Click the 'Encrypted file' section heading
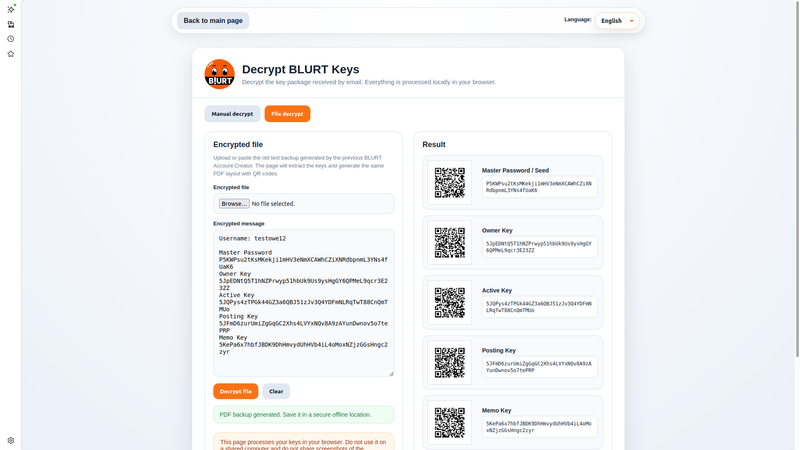 pyautogui.click(x=238, y=144)
